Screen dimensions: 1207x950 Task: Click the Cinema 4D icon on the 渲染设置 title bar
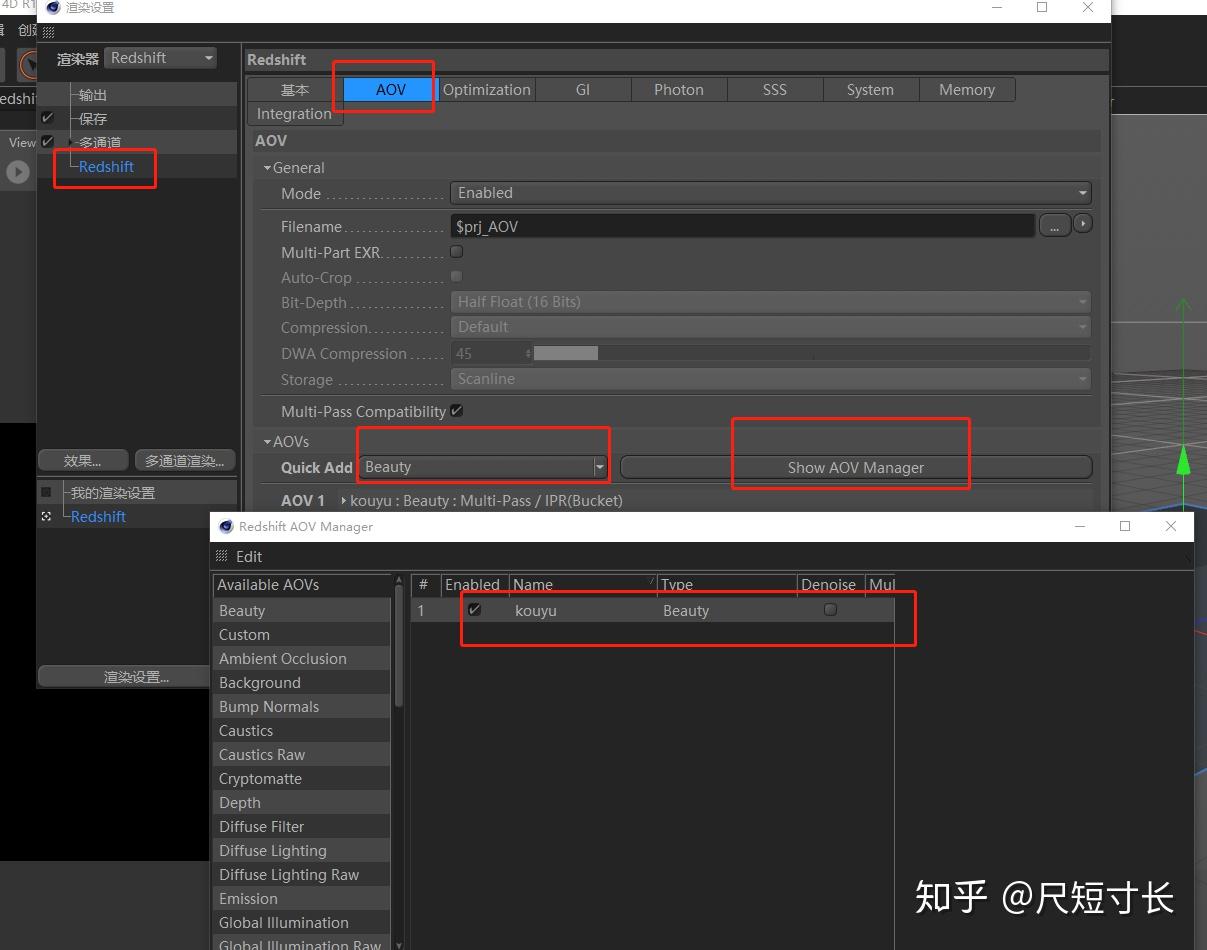tap(53, 8)
